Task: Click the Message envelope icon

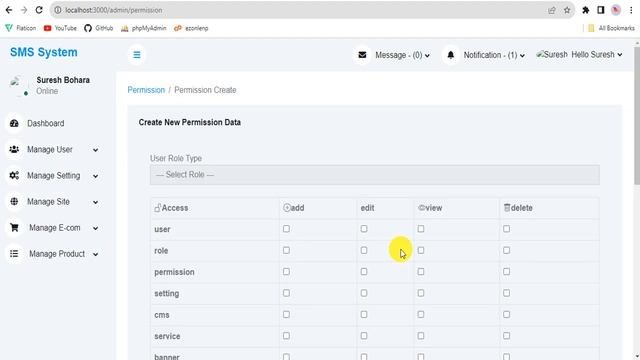Action: [x=362, y=55]
